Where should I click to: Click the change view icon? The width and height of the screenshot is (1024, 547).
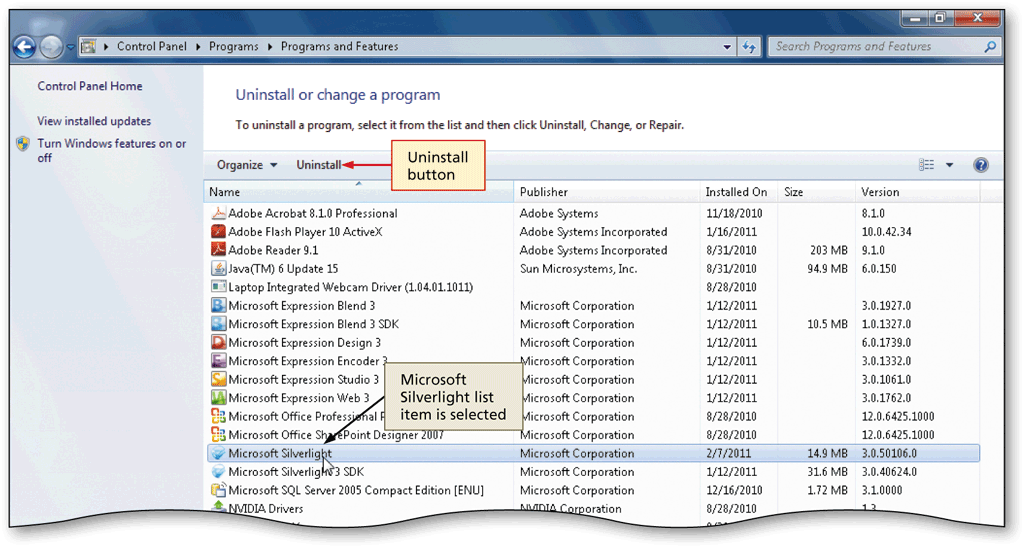926,165
